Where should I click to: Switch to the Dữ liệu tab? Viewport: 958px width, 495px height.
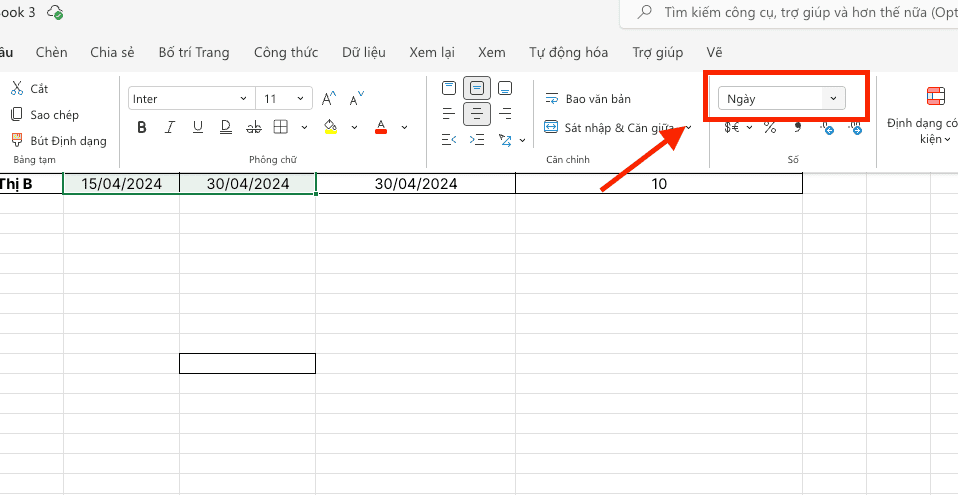pyautogui.click(x=365, y=53)
